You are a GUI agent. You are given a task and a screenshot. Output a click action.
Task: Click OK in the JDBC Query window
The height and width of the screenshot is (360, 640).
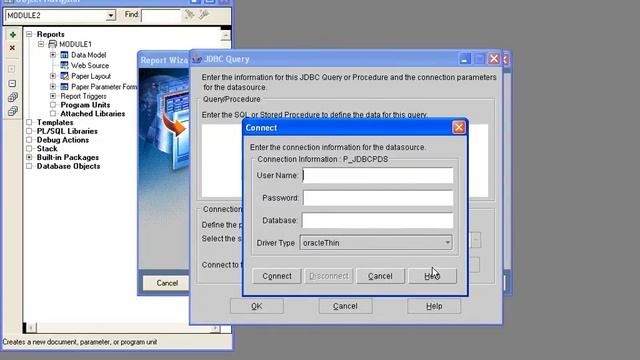(x=257, y=306)
